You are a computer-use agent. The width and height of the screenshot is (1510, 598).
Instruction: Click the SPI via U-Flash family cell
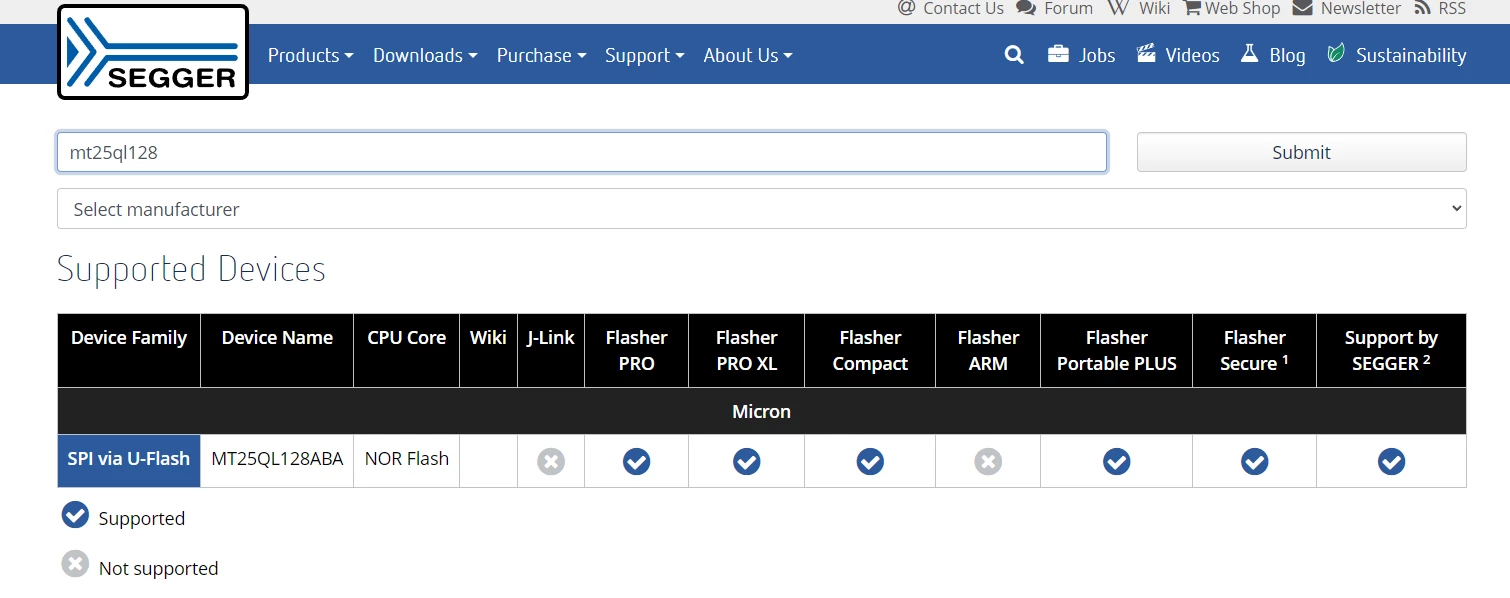(129, 461)
